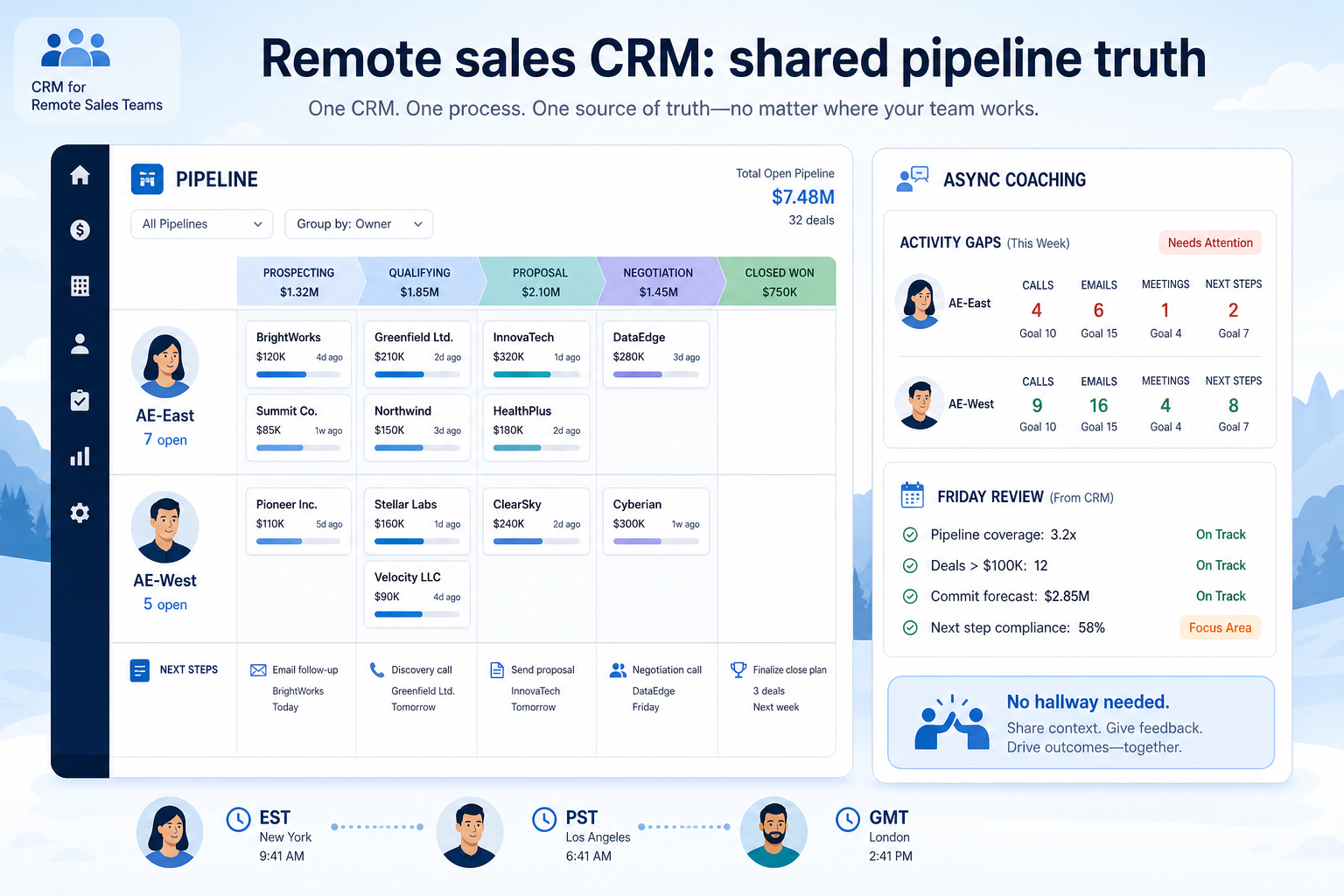Select the AE-West avatar in the pipeline
The height and width of the screenshot is (896, 1344).
click(x=165, y=527)
